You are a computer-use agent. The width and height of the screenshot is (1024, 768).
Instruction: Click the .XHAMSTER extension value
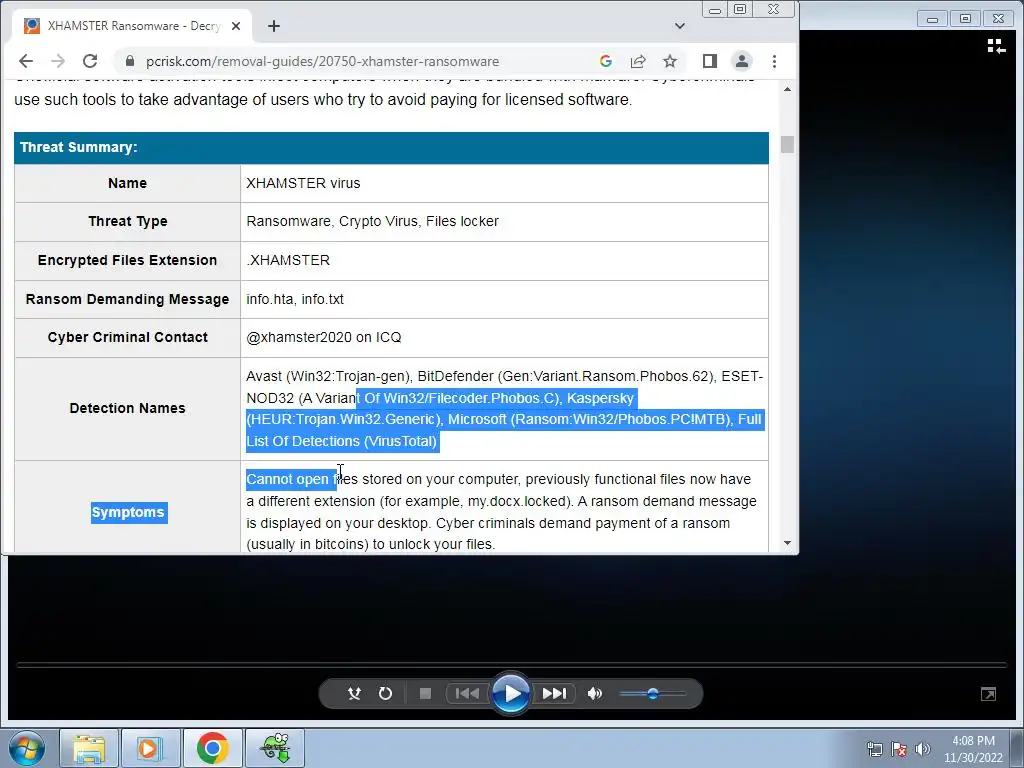(288, 261)
